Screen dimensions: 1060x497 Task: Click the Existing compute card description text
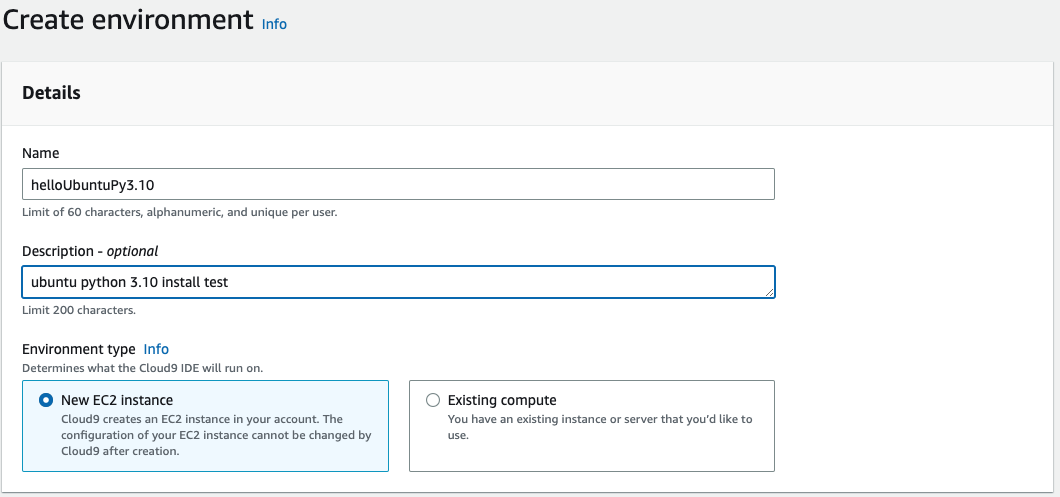coord(600,427)
